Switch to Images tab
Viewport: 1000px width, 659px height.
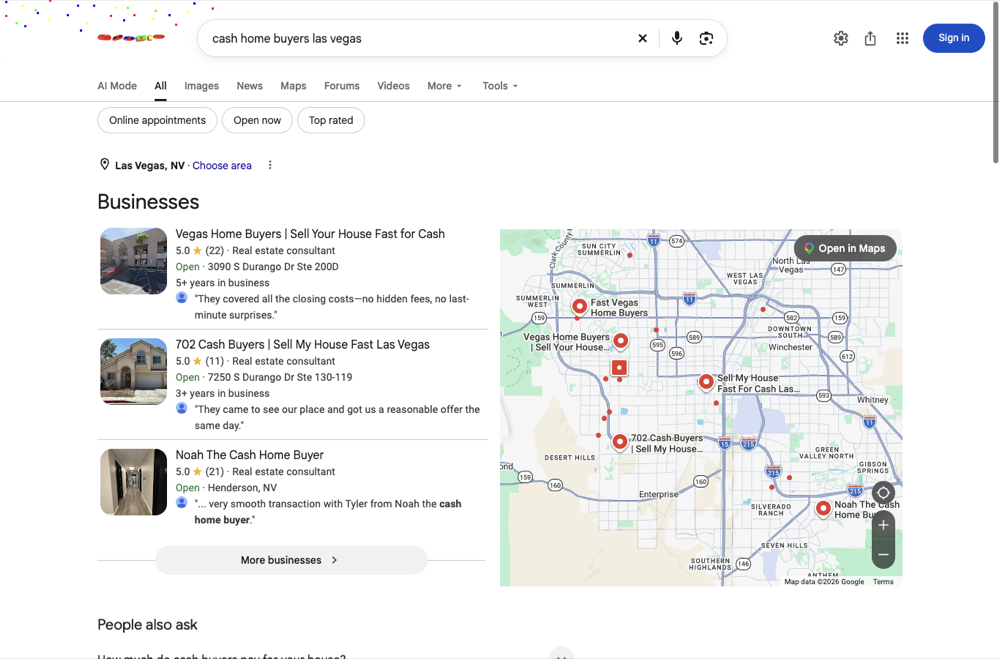[202, 85]
